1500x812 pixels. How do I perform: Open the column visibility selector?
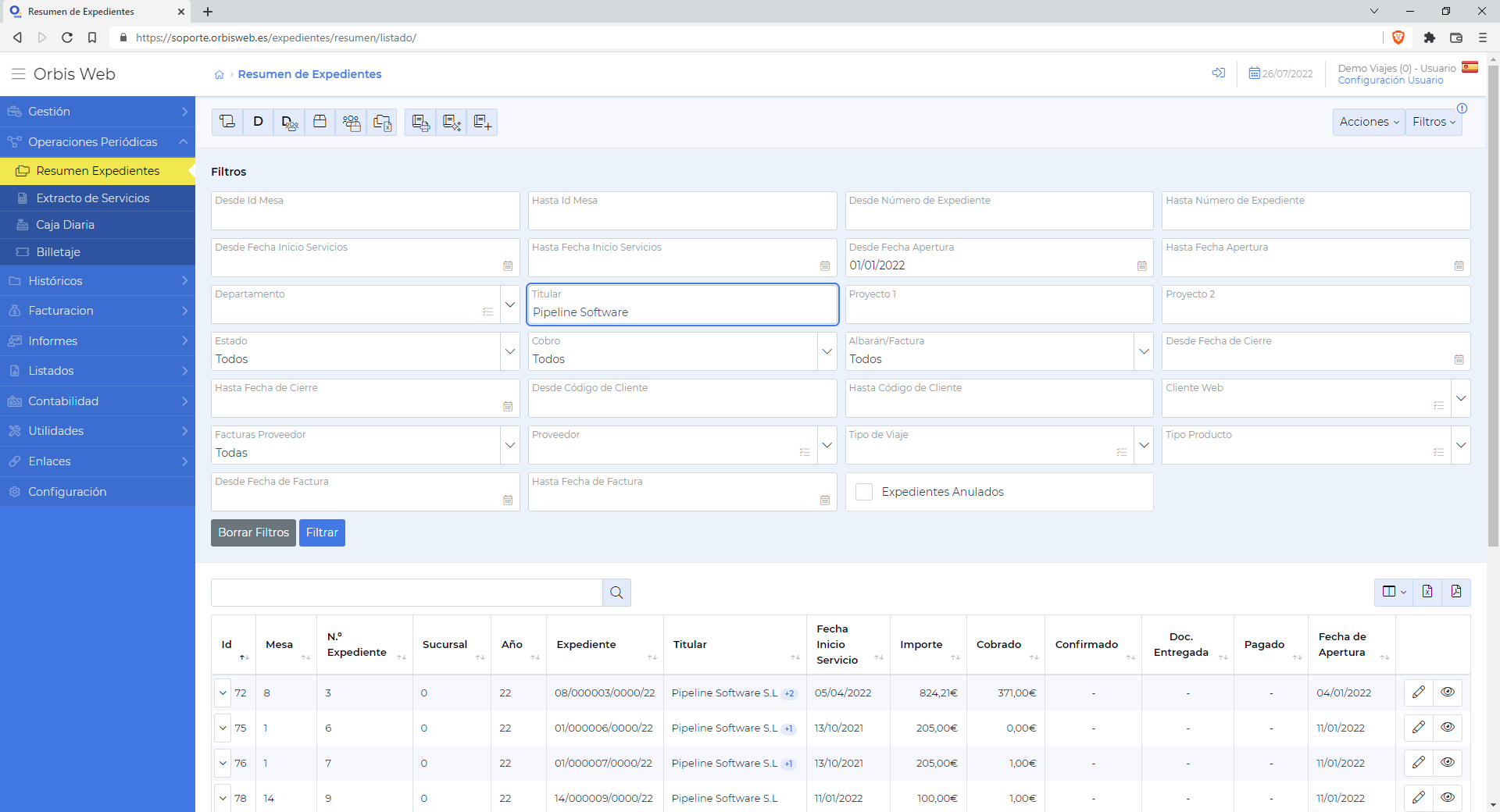(1394, 592)
